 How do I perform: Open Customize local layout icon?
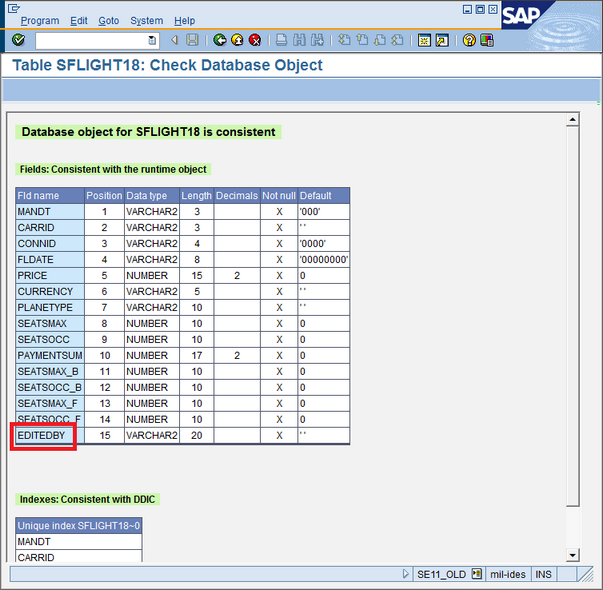pos(486,40)
